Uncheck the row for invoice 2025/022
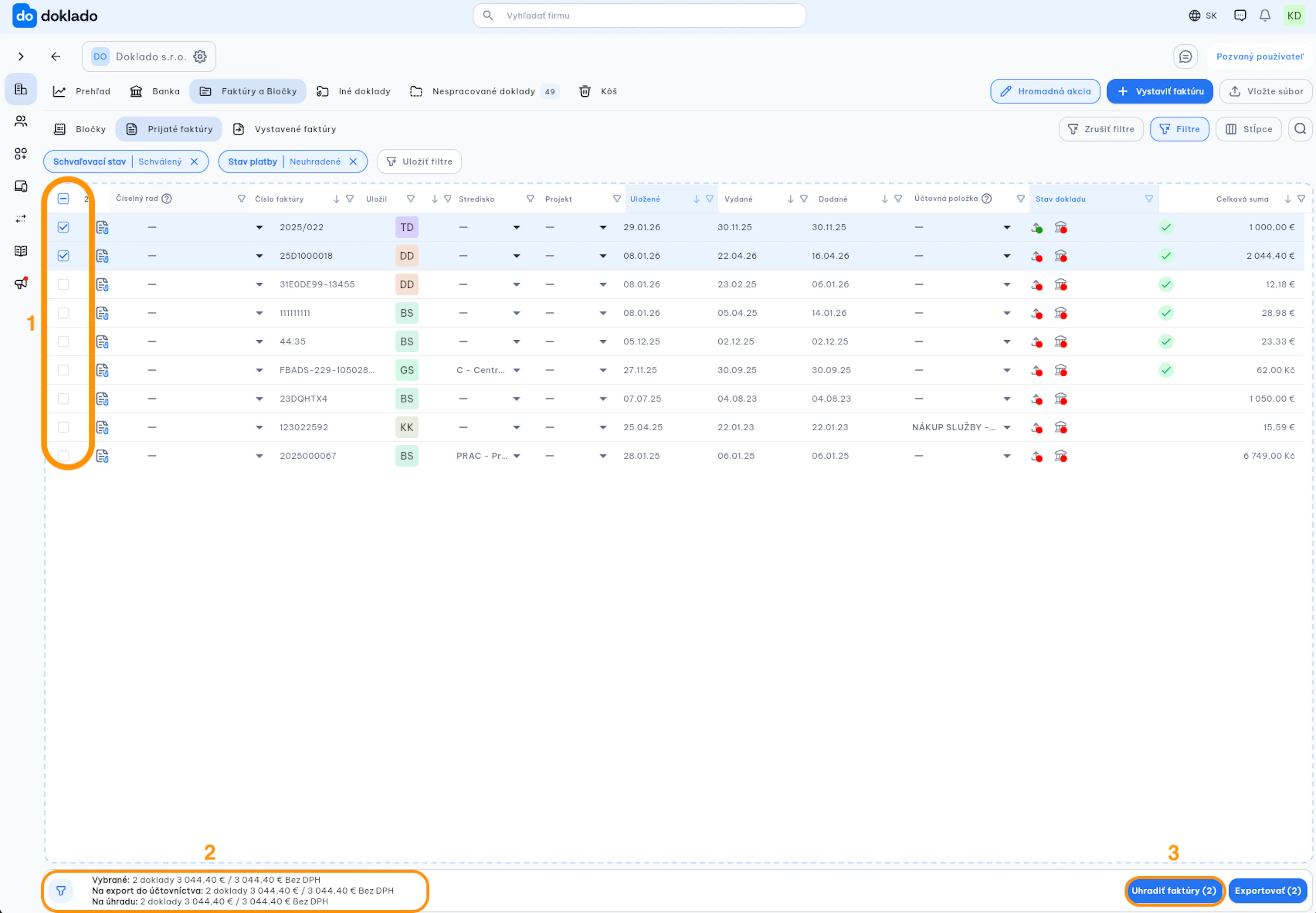 pos(63,228)
